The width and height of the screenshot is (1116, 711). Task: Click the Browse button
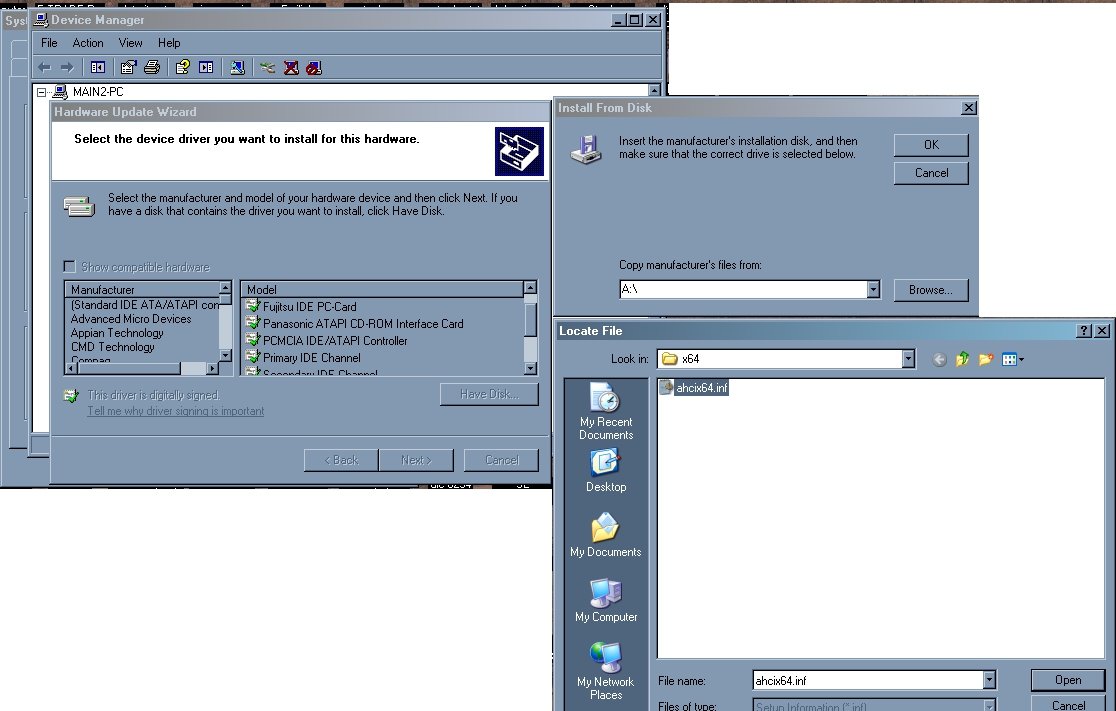(x=930, y=289)
